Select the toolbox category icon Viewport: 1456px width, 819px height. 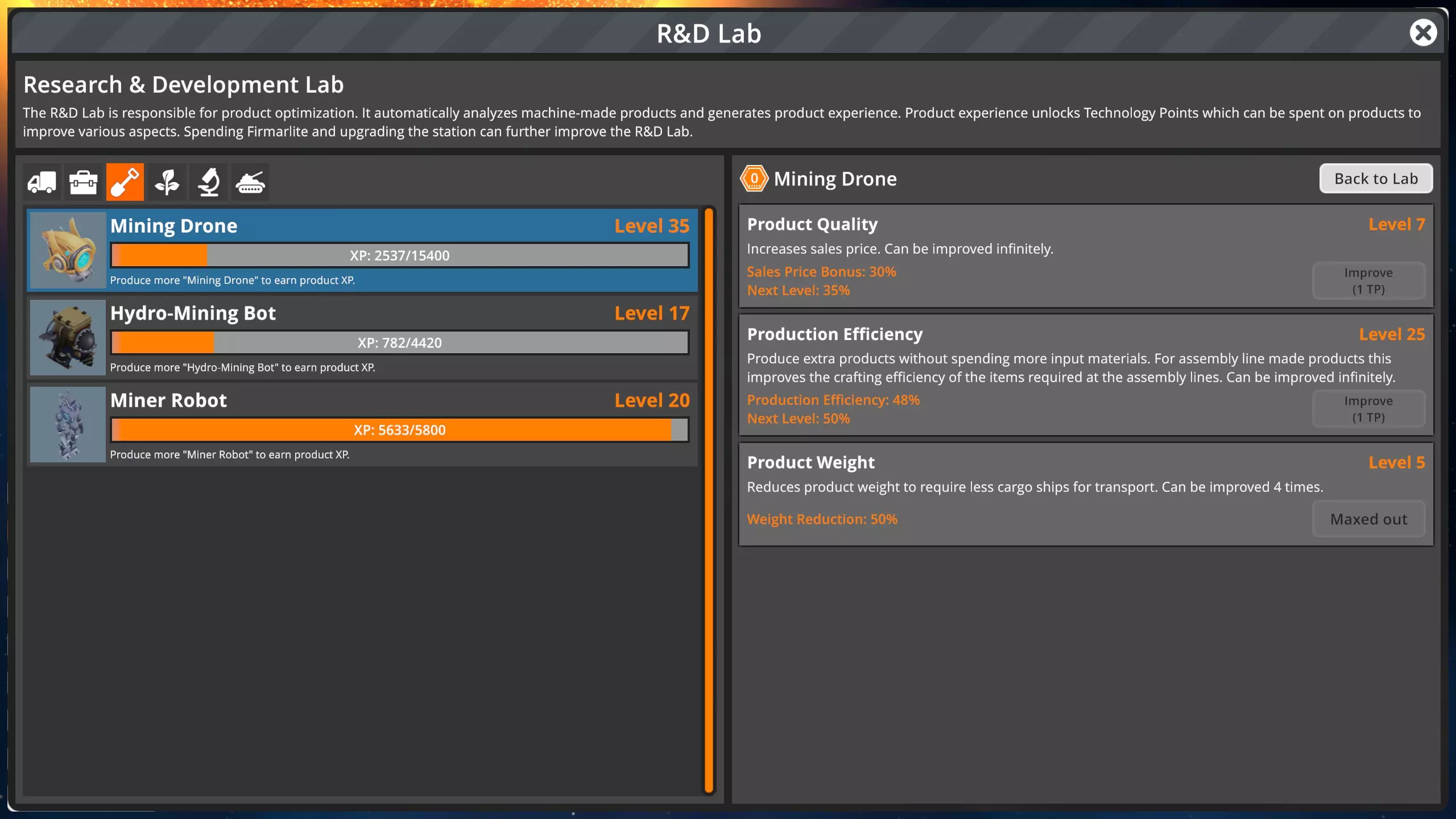pos(83,182)
